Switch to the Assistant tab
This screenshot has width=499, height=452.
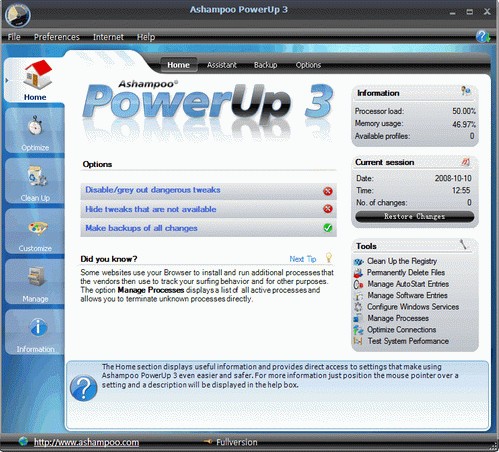[x=221, y=65]
